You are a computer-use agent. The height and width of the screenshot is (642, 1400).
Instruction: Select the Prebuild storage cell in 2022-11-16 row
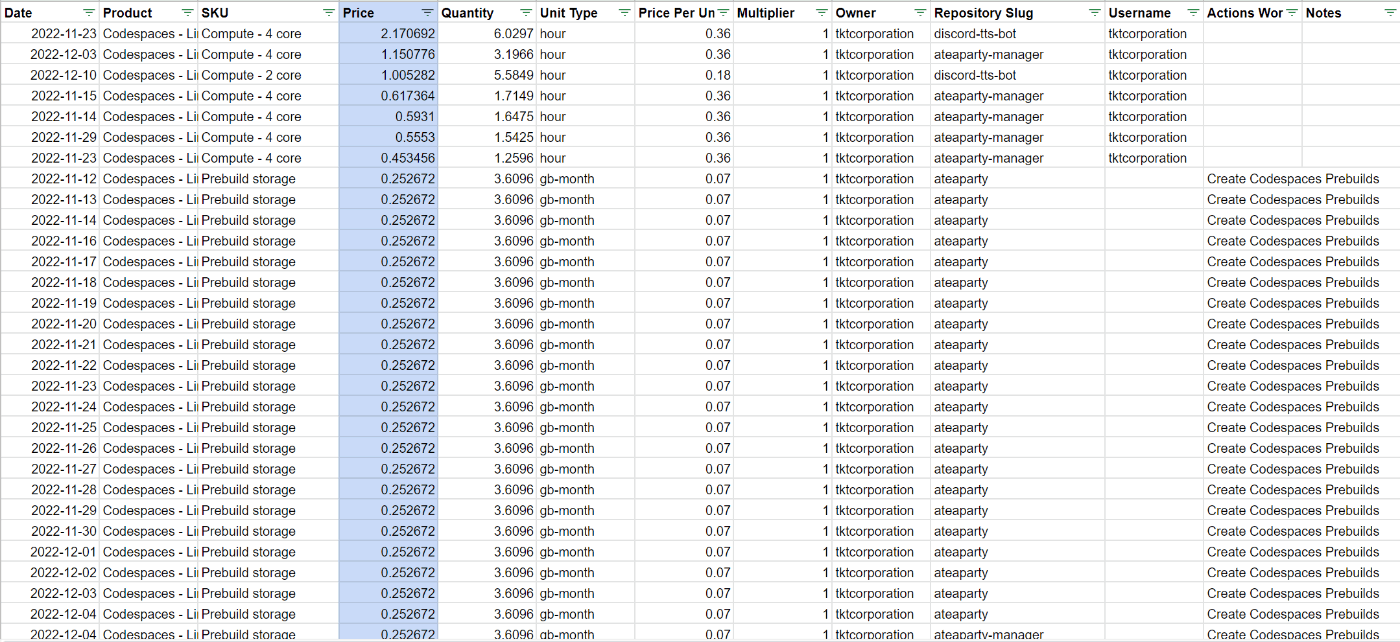pyautogui.click(x=268, y=241)
